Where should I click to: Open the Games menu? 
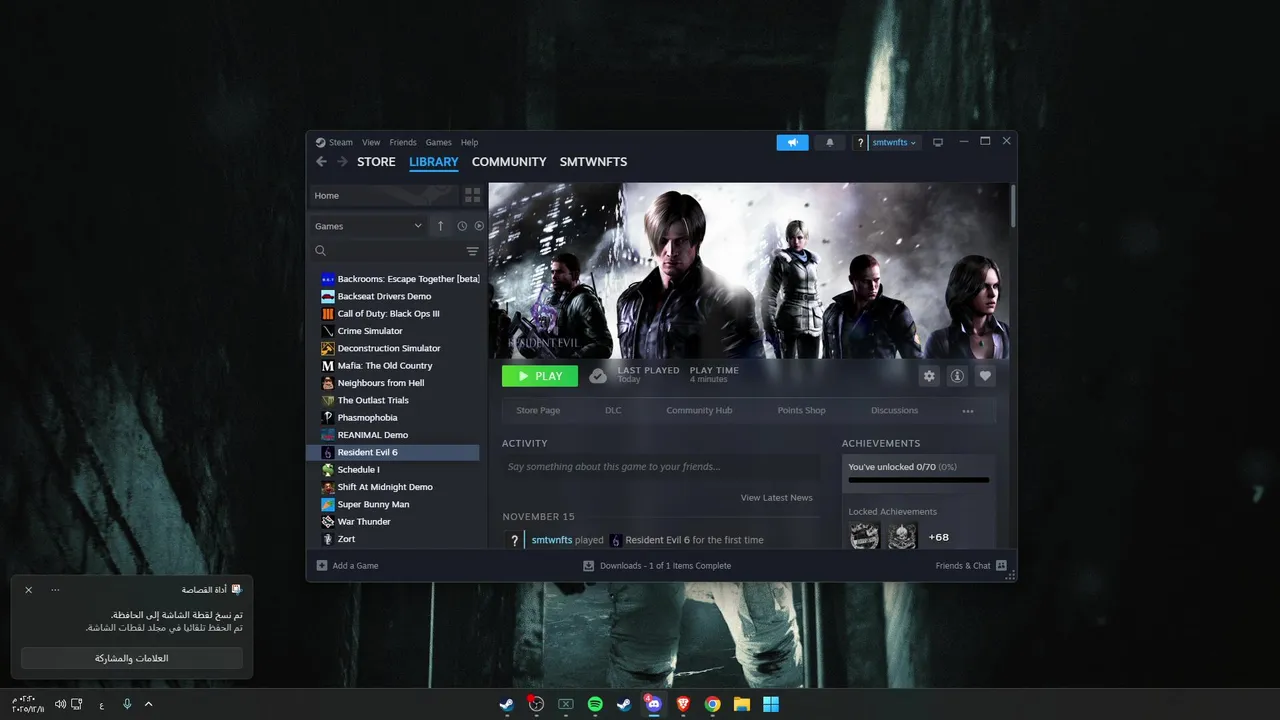(x=439, y=142)
